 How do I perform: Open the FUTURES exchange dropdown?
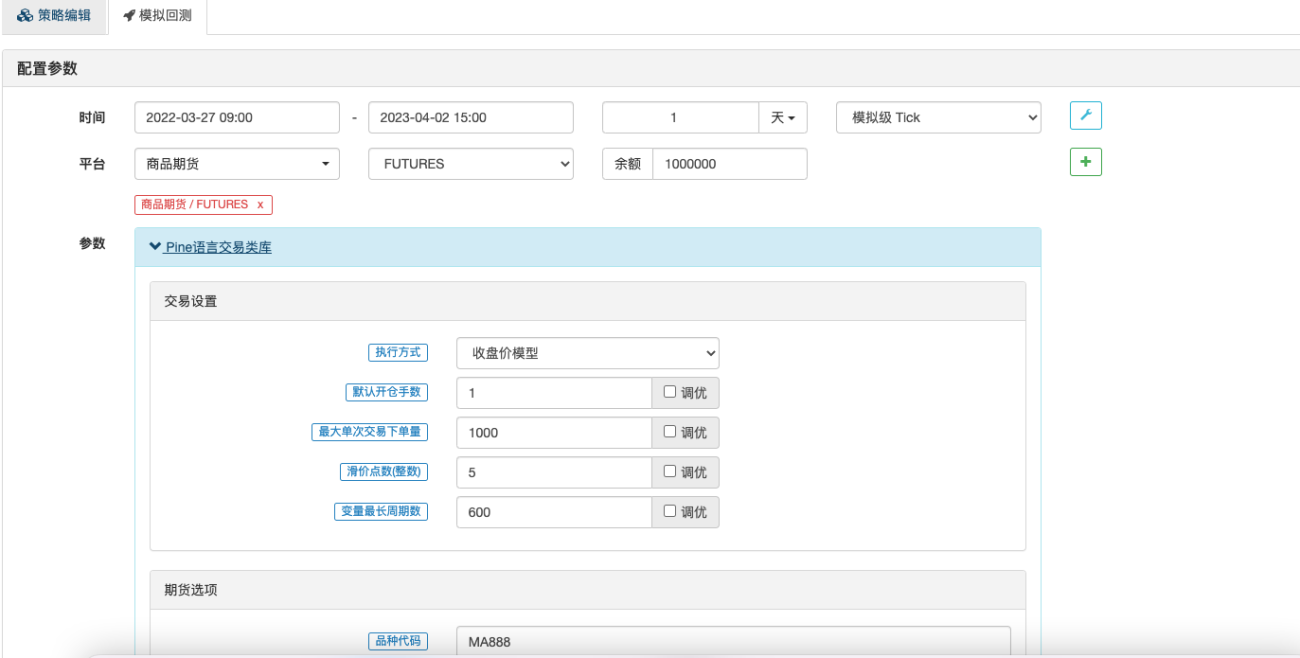tap(471, 164)
